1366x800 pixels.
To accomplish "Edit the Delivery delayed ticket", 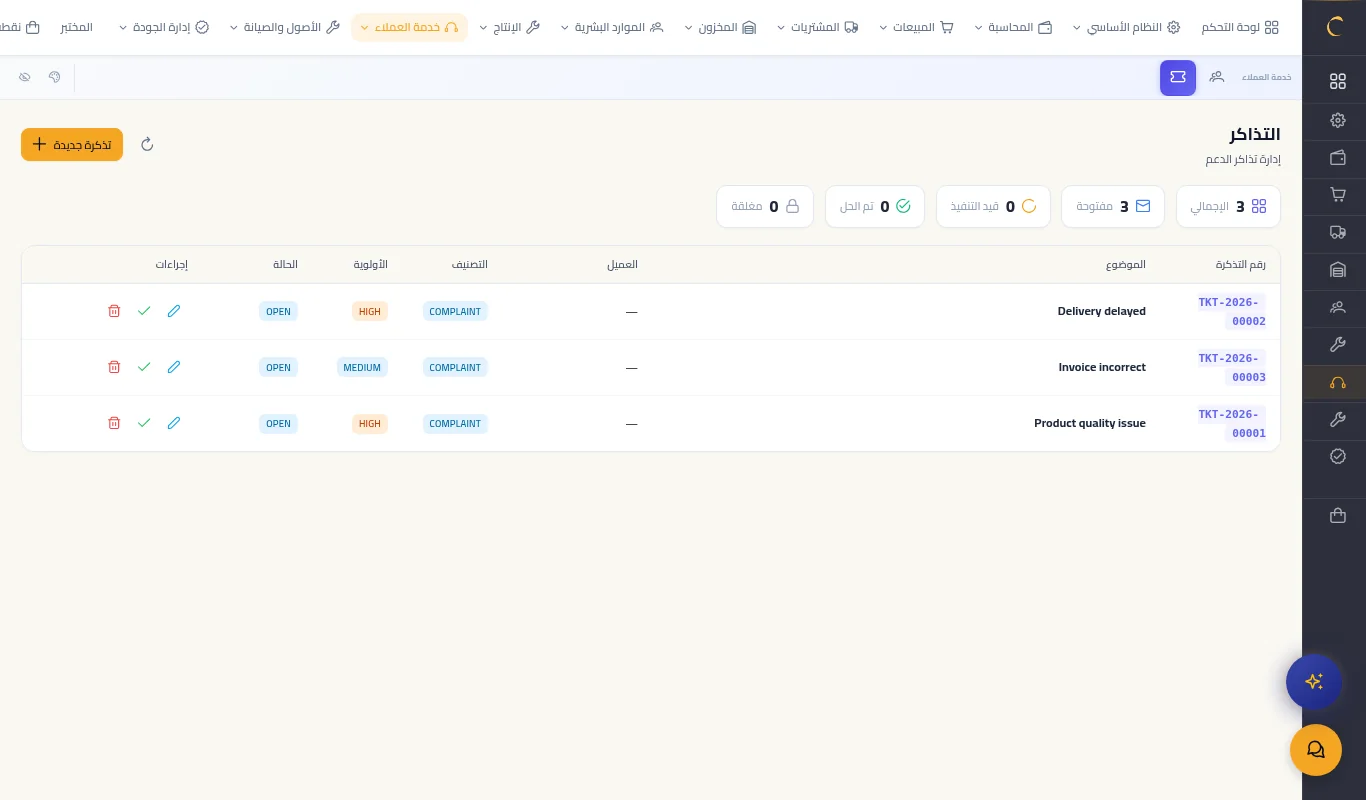I will (x=174, y=311).
